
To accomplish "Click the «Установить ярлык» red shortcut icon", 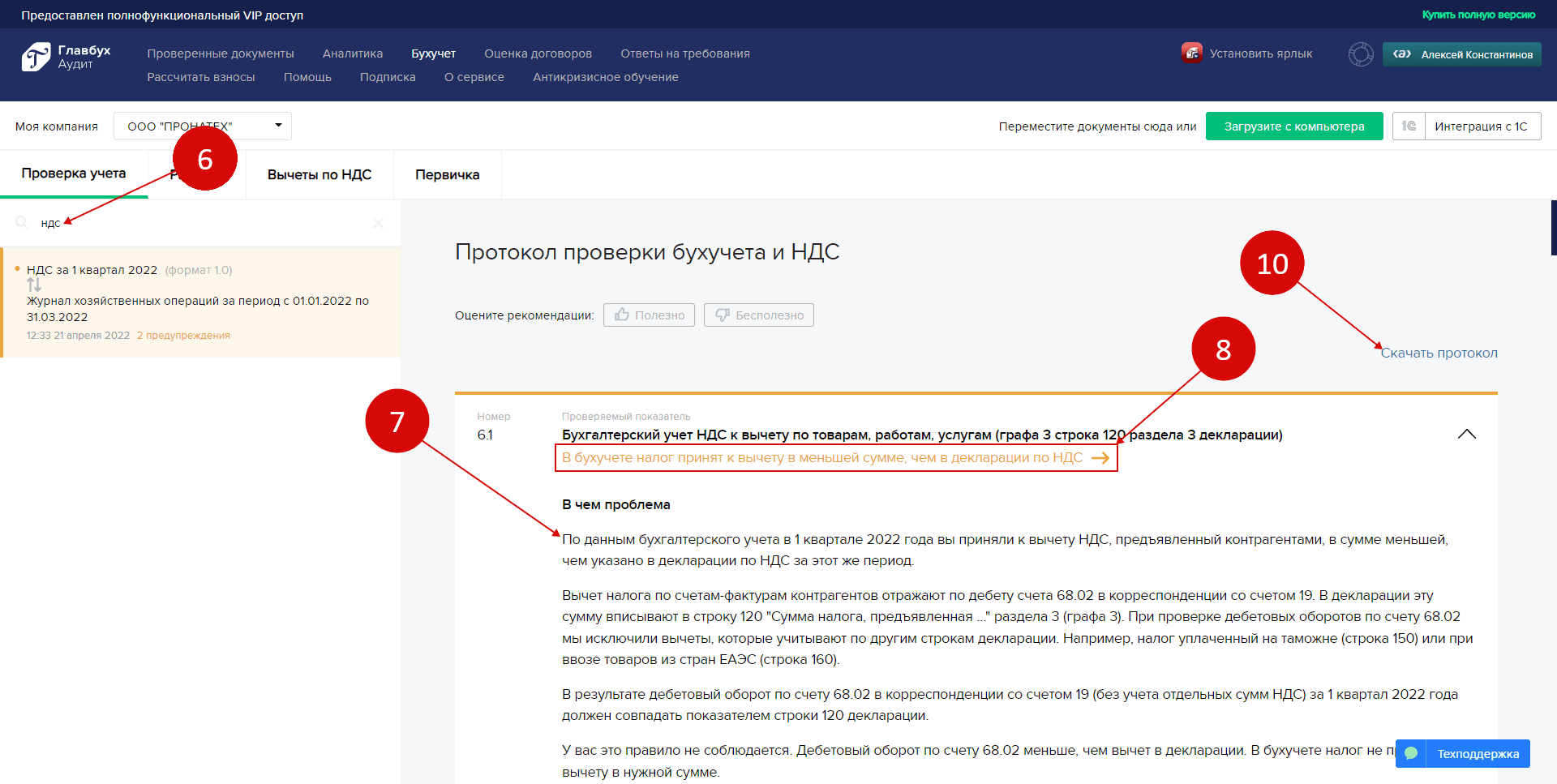I will tap(1192, 53).
